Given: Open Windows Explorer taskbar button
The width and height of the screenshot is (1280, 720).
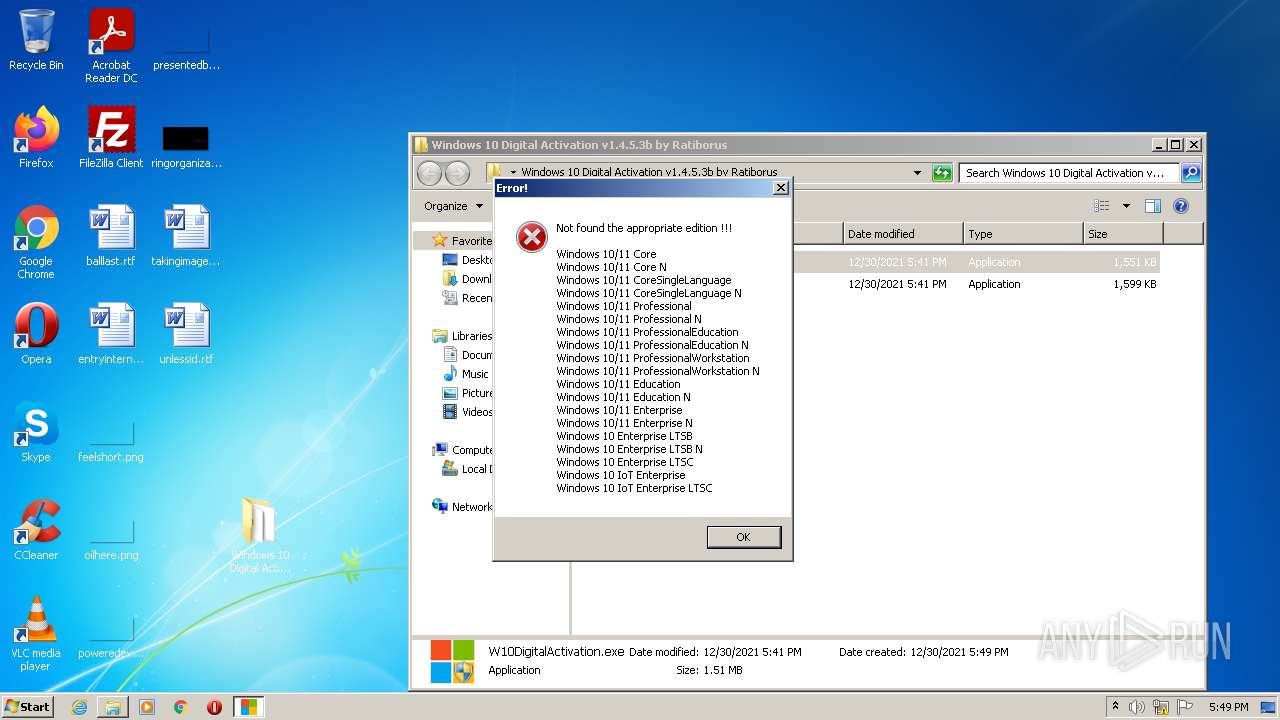Looking at the screenshot, I should 113,707.
